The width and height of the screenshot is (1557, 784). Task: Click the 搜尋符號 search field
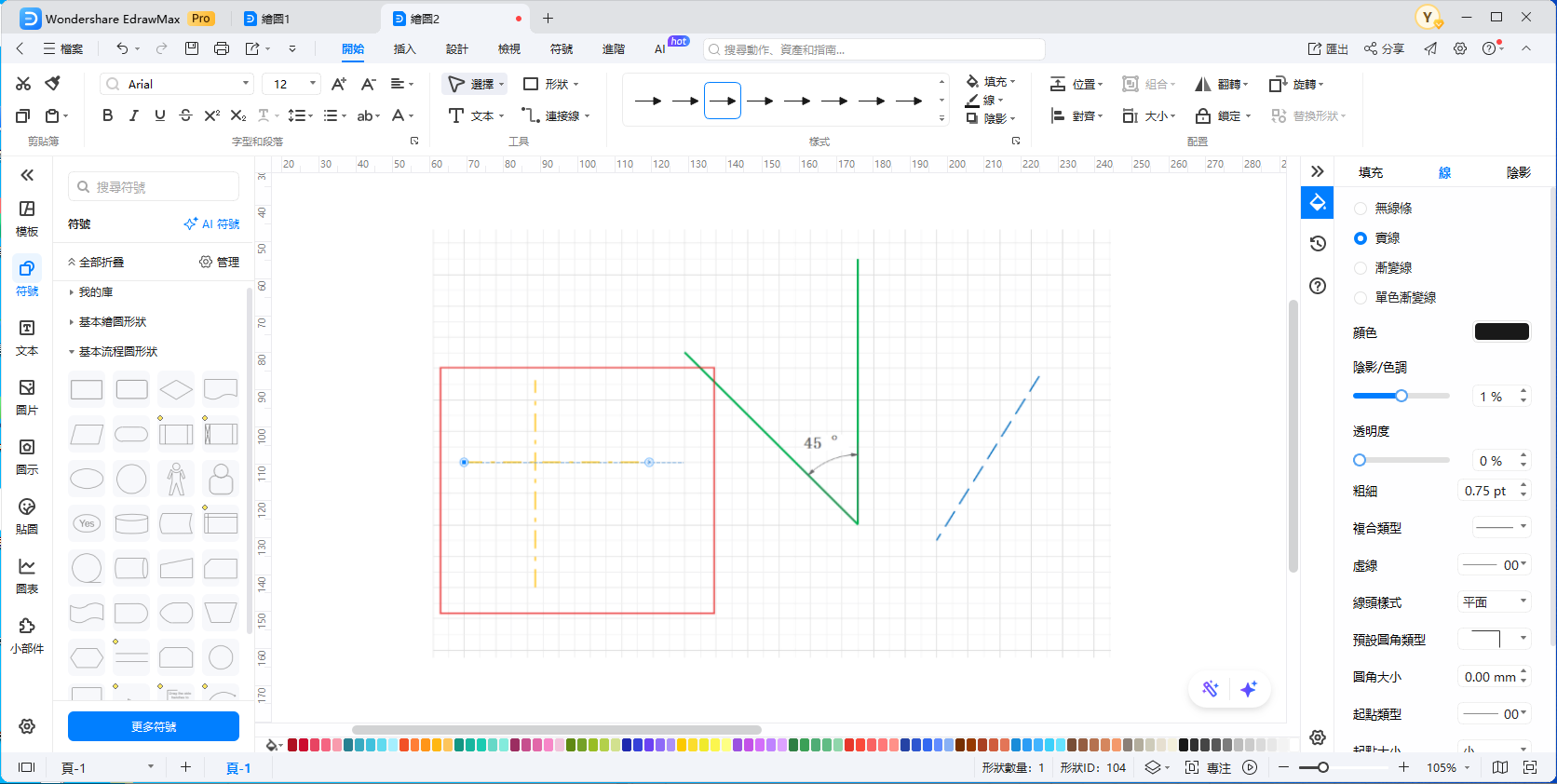pyautogui.click(x=154, y=187)
